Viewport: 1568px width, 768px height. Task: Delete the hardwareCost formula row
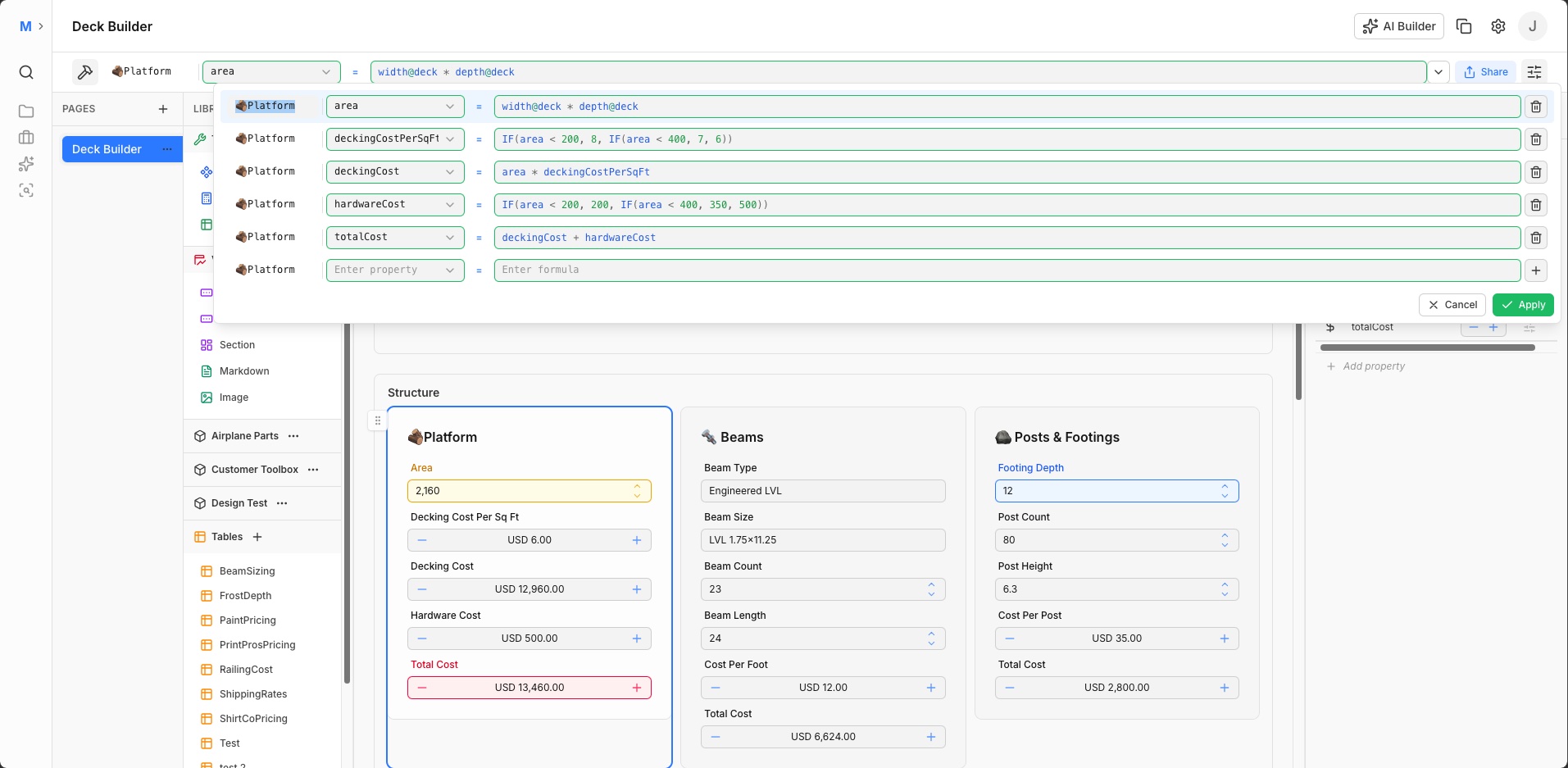[x=1536, y=205]
